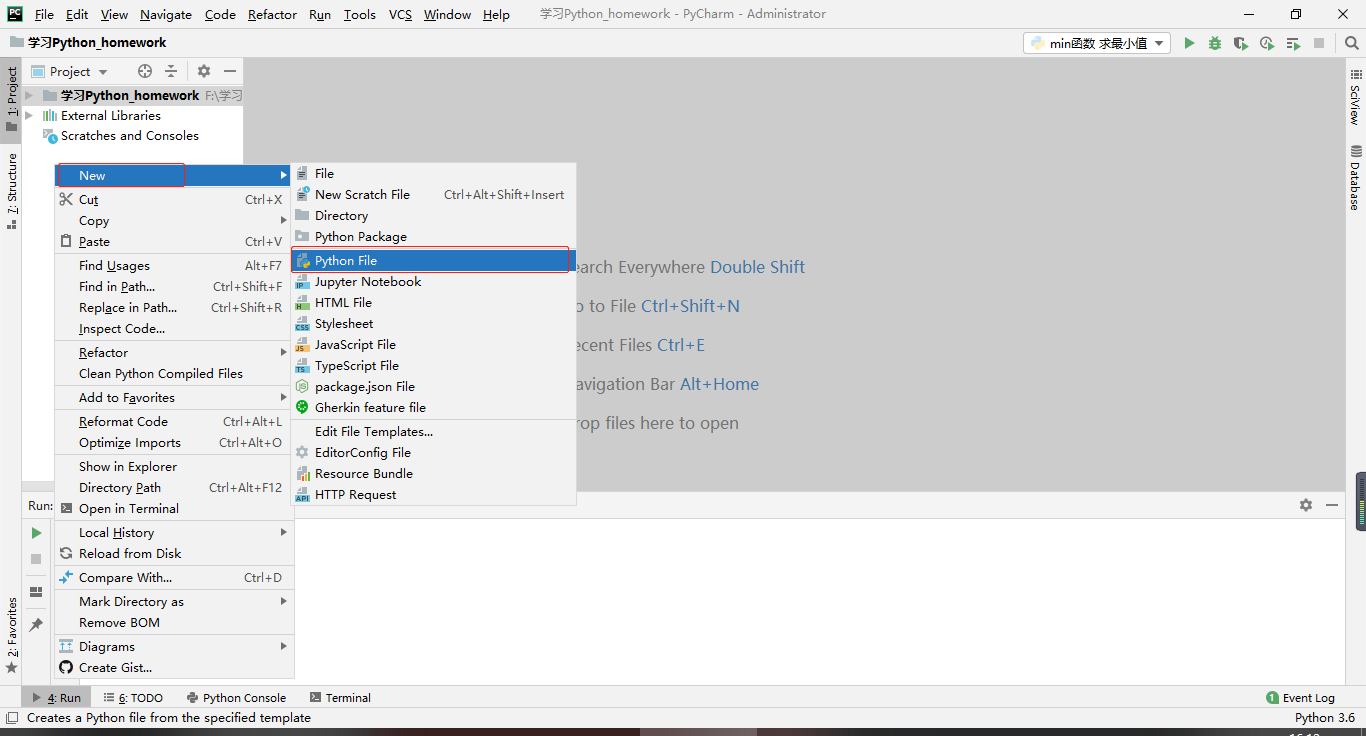Viewport: 1366px width, 736px height.
Task: Open the Refactor submenu in context menu
Action: 174,353
